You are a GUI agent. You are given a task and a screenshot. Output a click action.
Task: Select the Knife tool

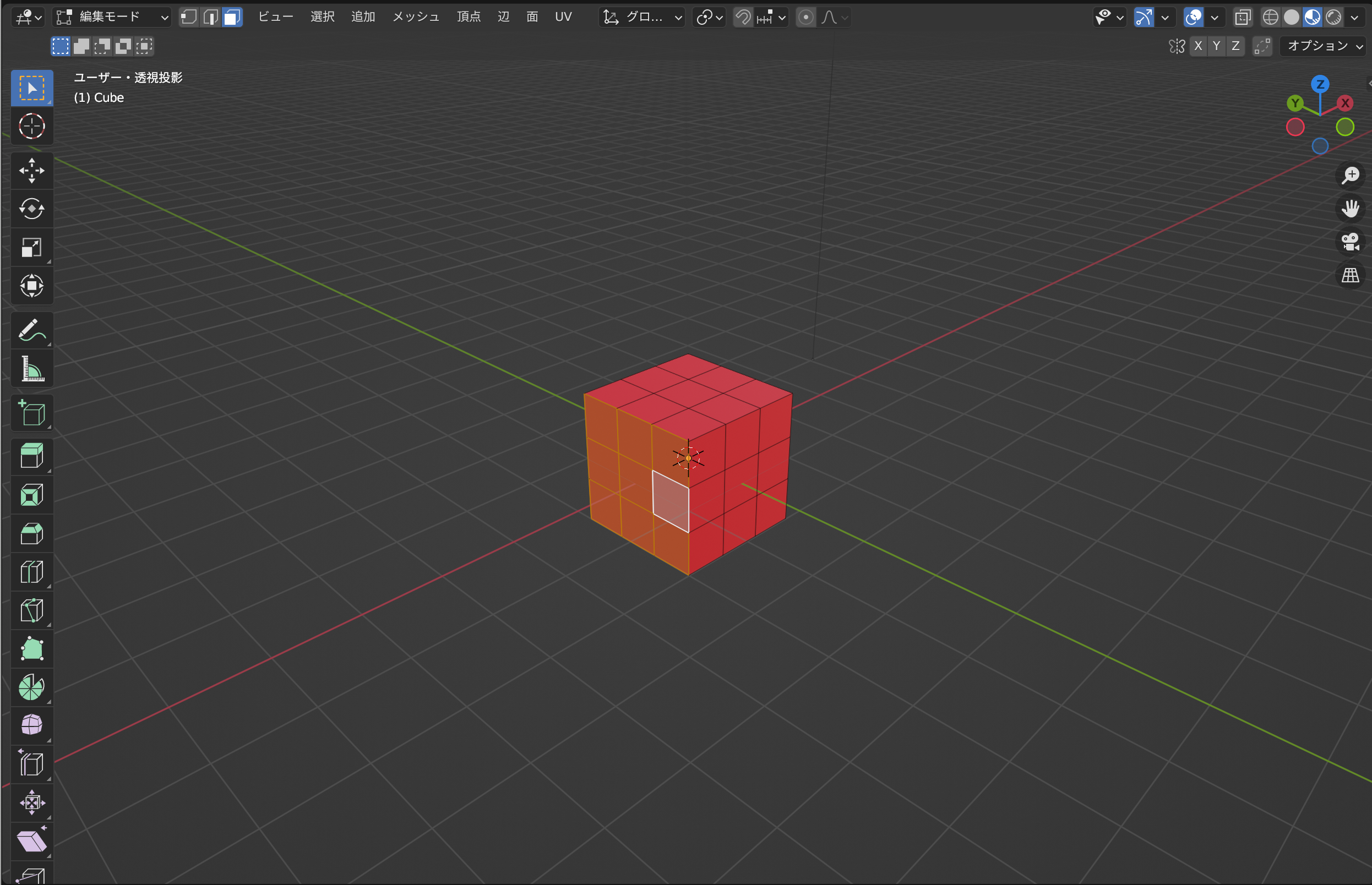31,610
